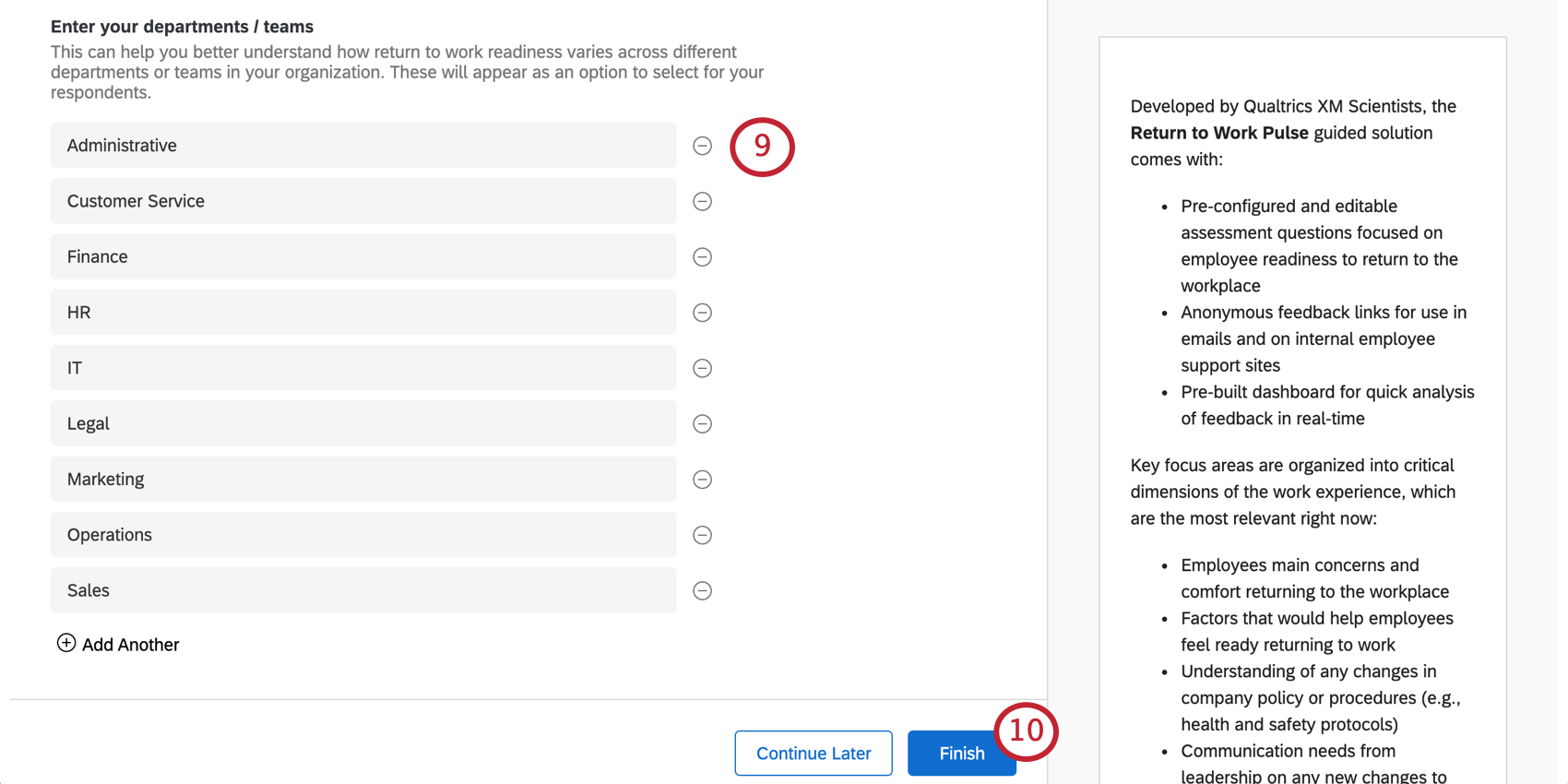Viewport: 1568px width, 784px height.
Task: Remove the Administrative department entry
Action: (702, 146)
